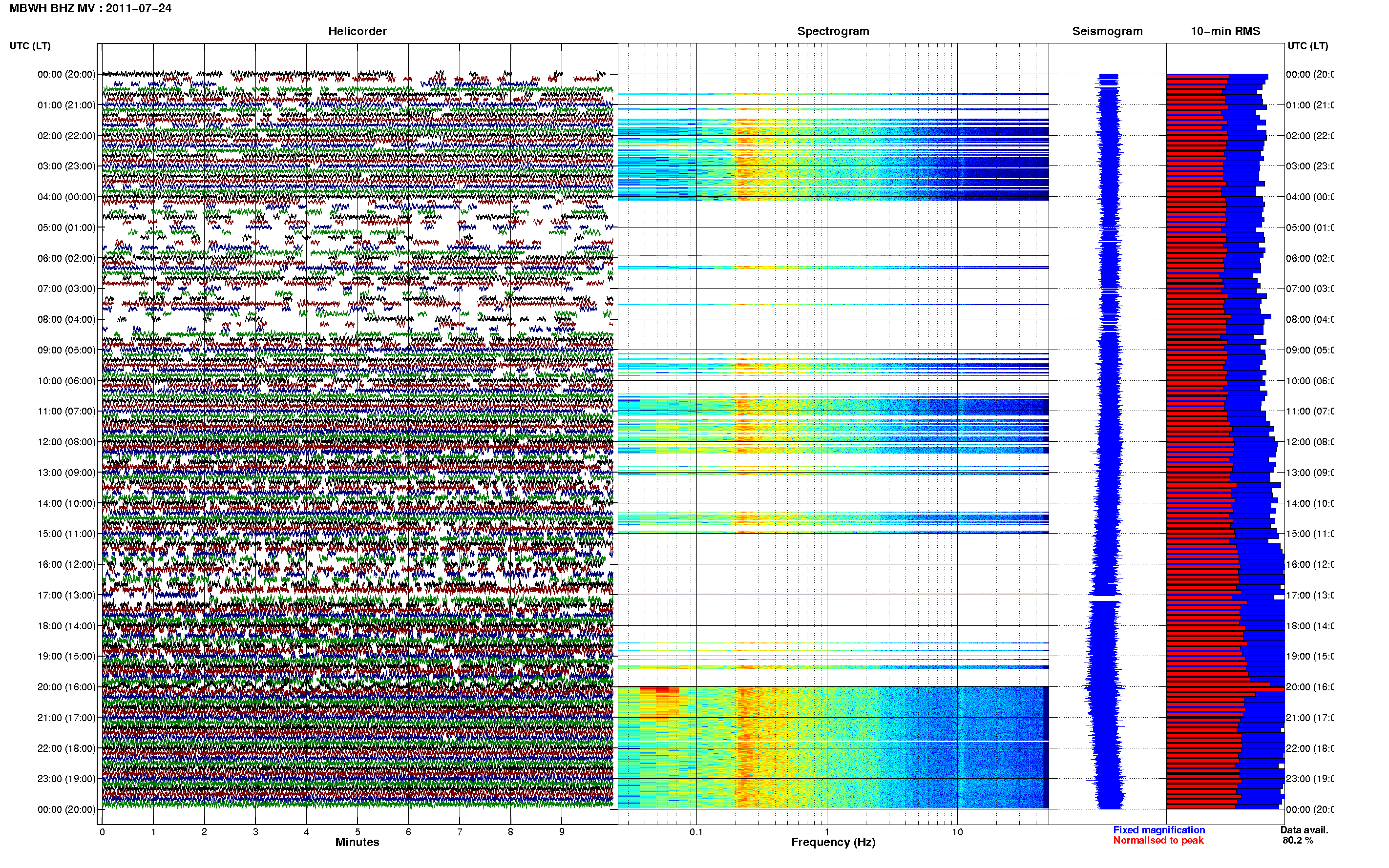Select the left time label '17:00 (13:00)'
Screen dimensions: 1389x868
coord(66,595)
